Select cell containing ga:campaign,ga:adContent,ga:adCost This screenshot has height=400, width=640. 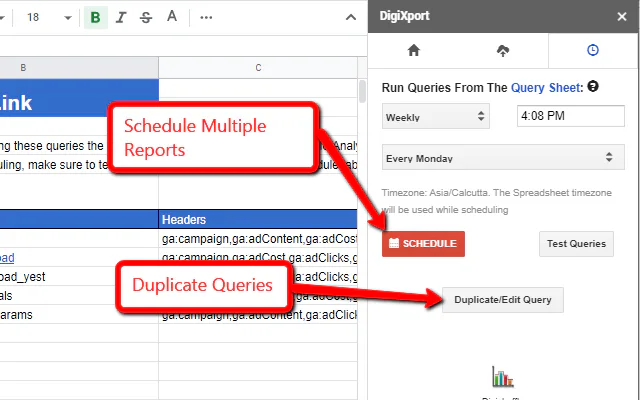pos(258,239)
